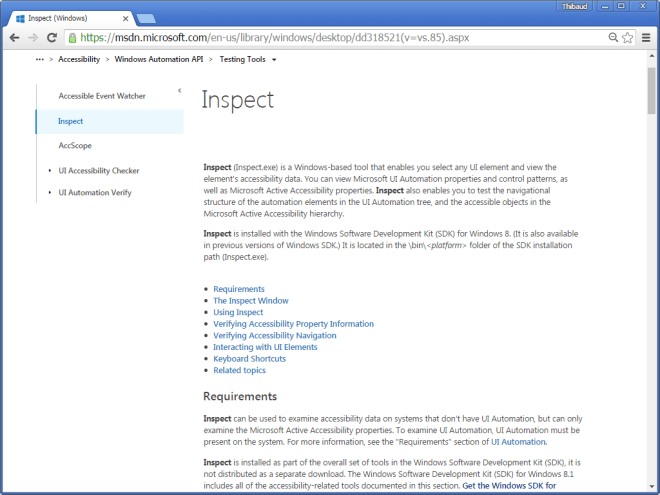
Task: Click the green HTTPS padlock icon
Action: pos(73,38)
